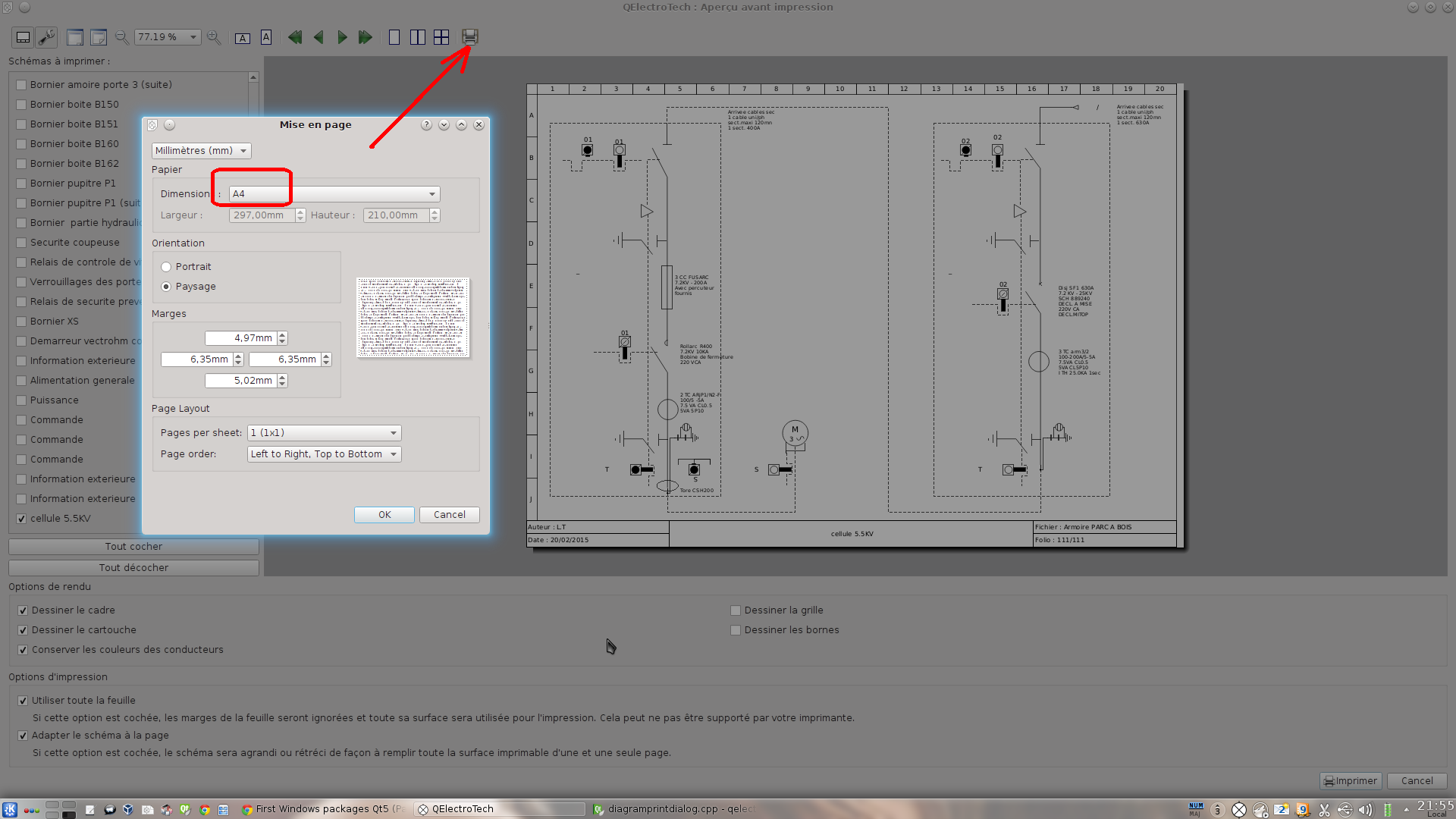Image resolution: width=1456 pixels, height=819 pixels.
Task: Click the 21:55 clock in the panel
Action: tap(1436, 808)
